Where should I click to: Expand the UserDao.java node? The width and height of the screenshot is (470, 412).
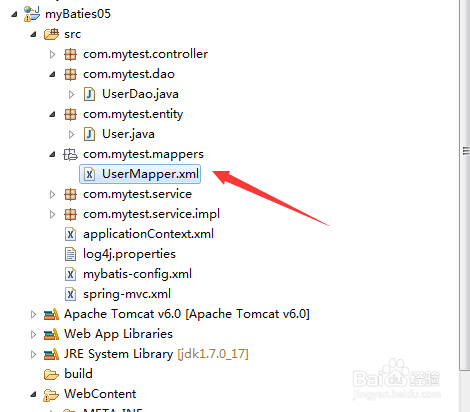(x=71, y=94)
